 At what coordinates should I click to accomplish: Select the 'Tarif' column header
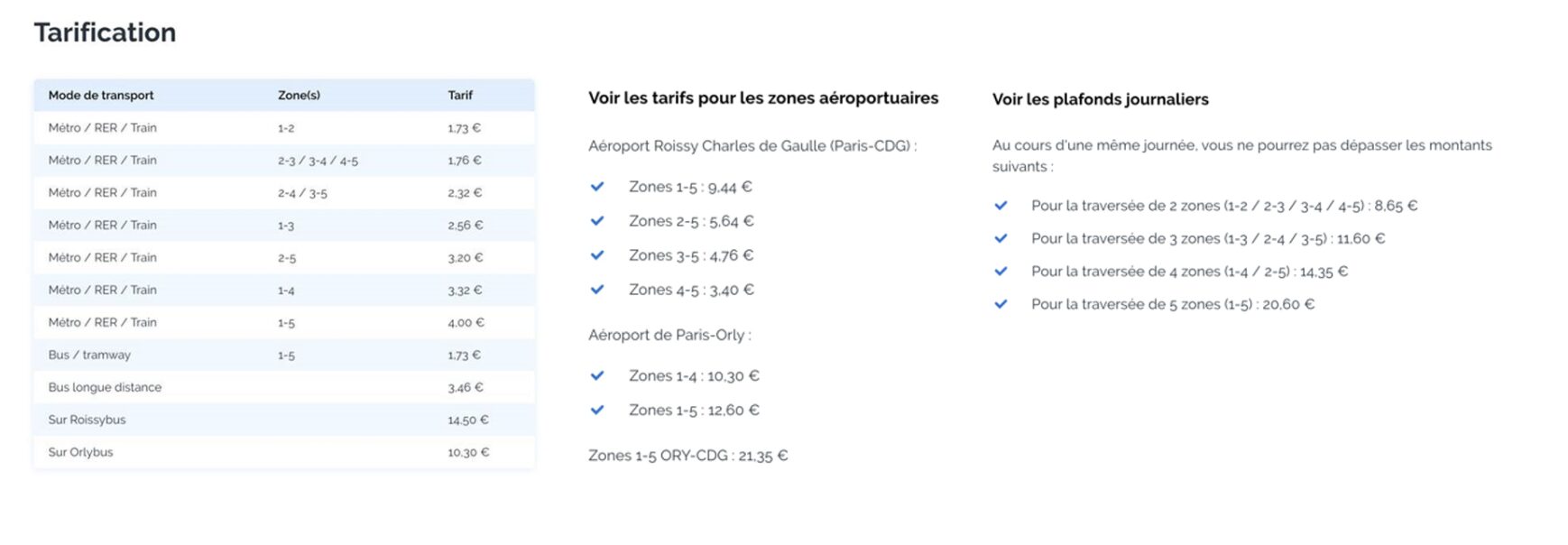click(460, 95)
